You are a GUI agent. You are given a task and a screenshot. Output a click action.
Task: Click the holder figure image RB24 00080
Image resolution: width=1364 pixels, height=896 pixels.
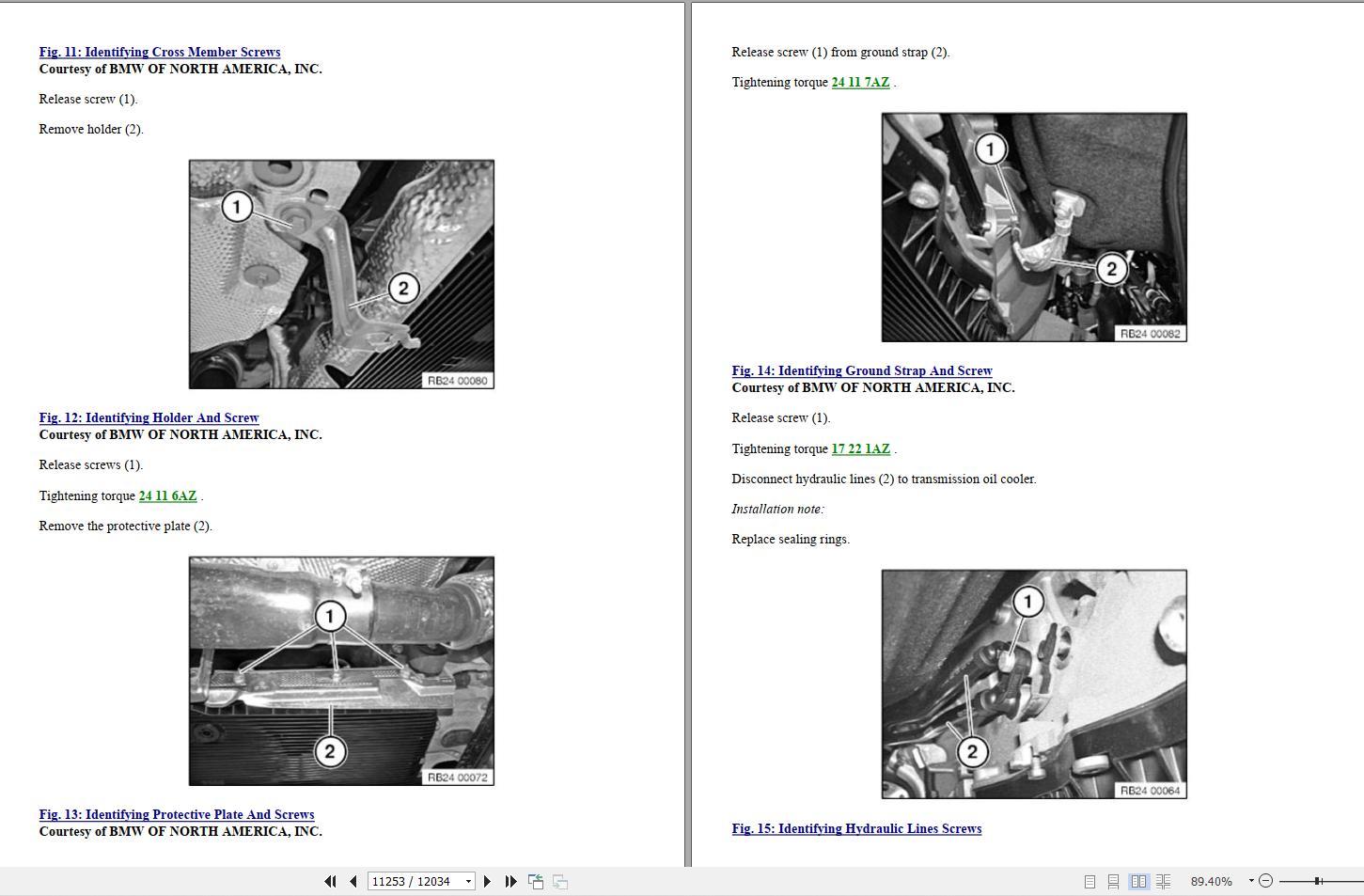[341, 275]
